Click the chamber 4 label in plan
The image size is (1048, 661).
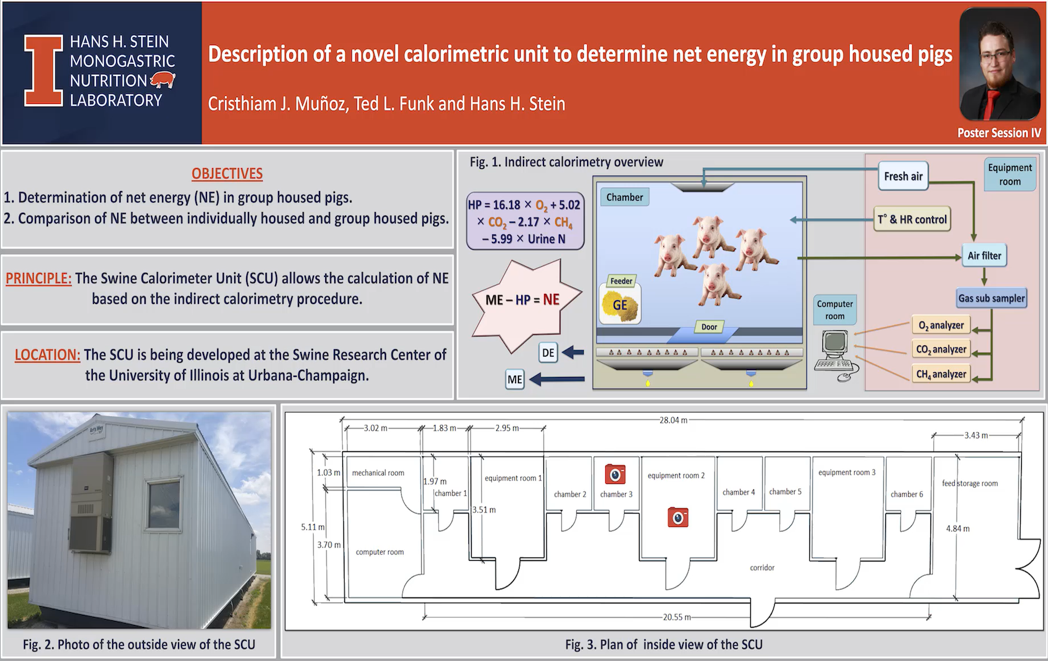pos(739,492)
